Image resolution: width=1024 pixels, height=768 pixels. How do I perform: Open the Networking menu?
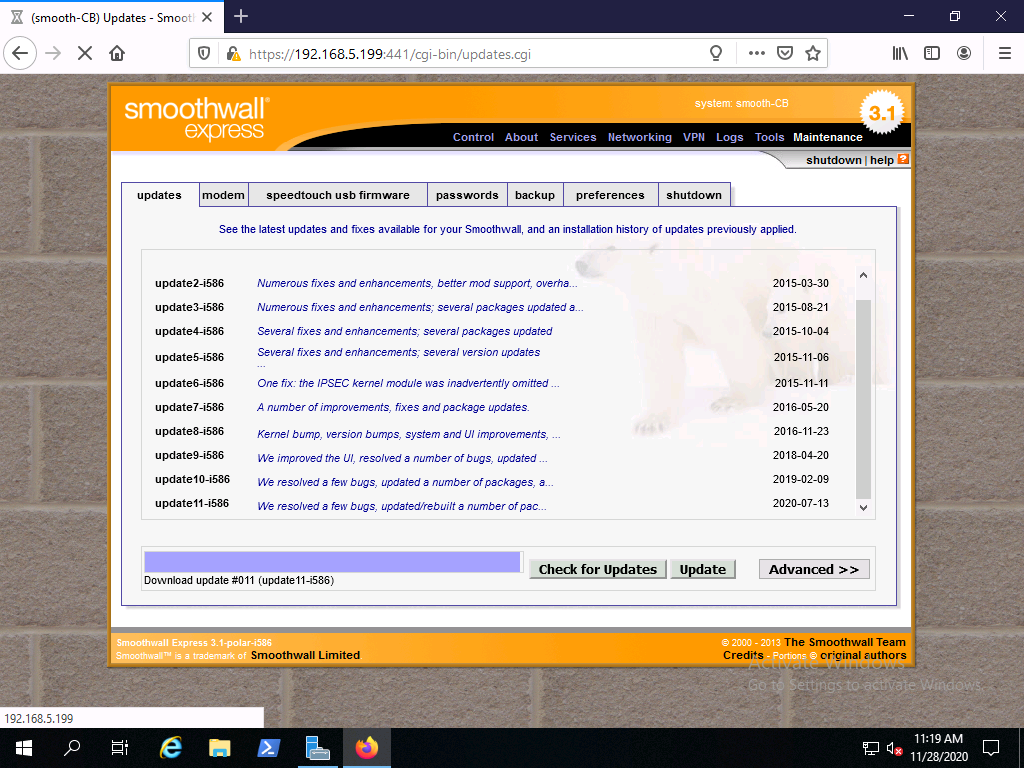[x=639, y=137]
